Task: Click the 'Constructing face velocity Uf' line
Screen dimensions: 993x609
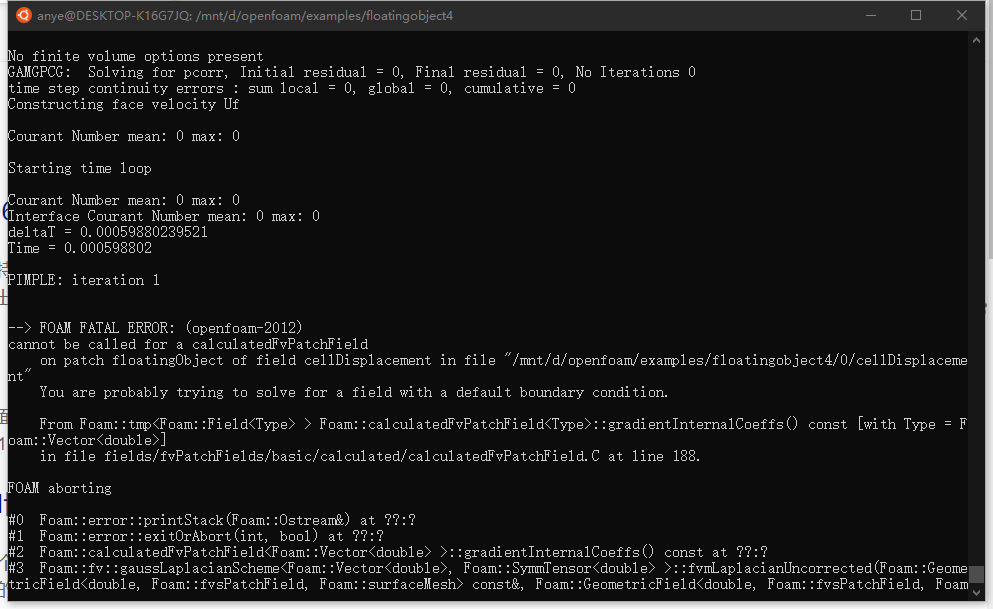Action: pyautogui.click(x=123, y=104)
